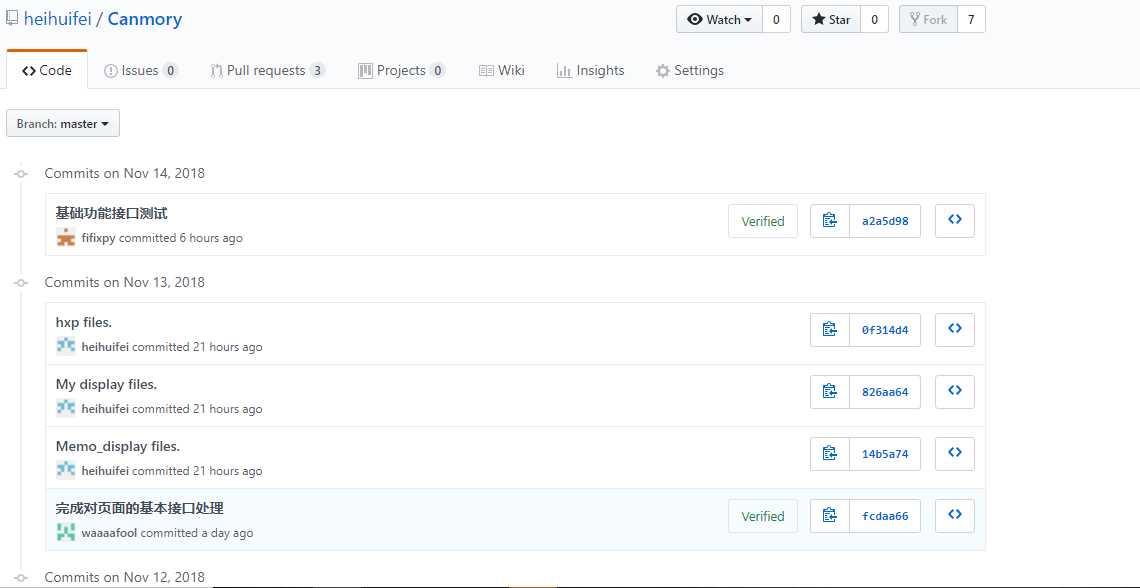Open commit titled 完成对页面的基本接口处理
Screen dimensions: 1140x588
(x=140, y=508)
